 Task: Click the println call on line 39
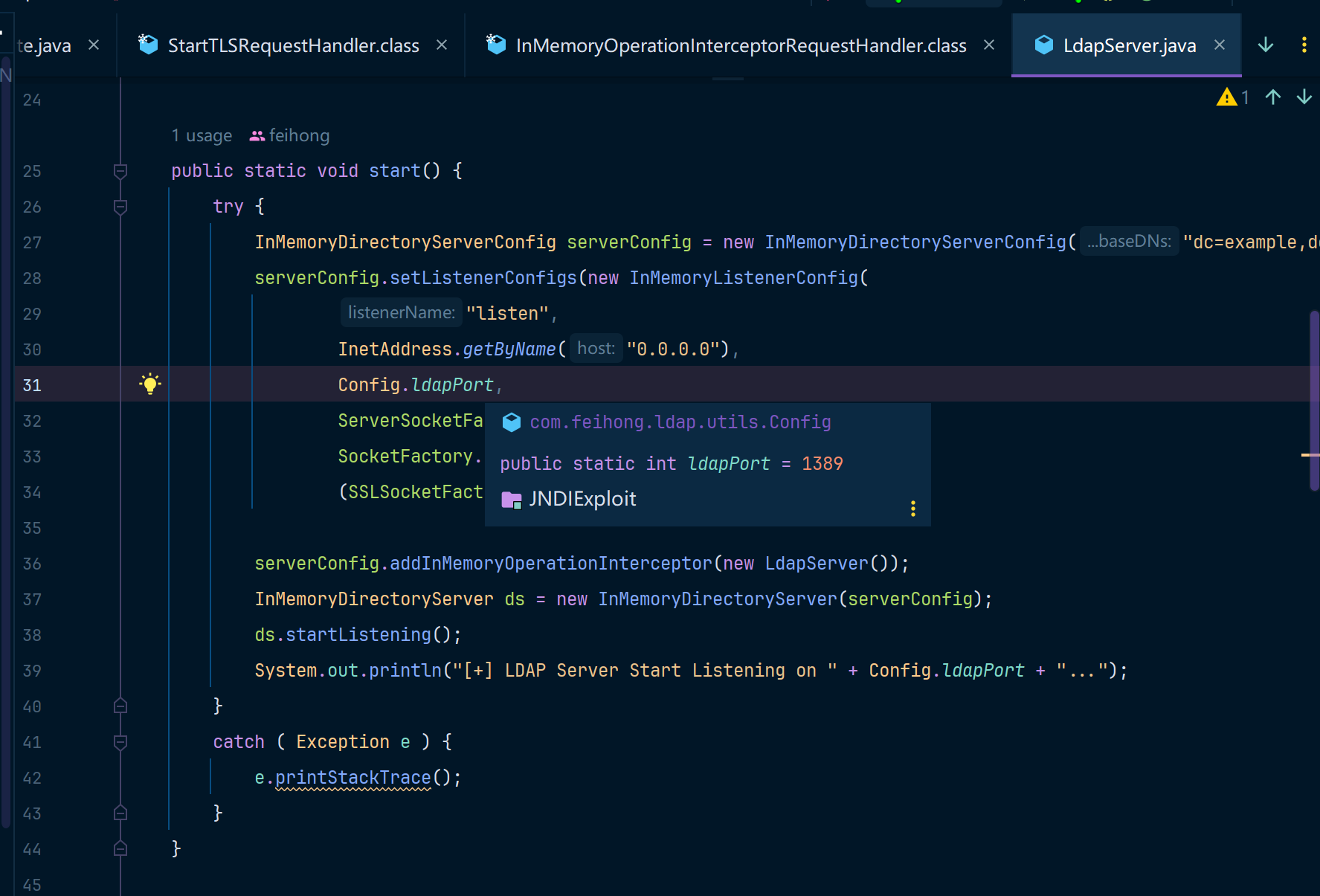(x=405, y=671)
